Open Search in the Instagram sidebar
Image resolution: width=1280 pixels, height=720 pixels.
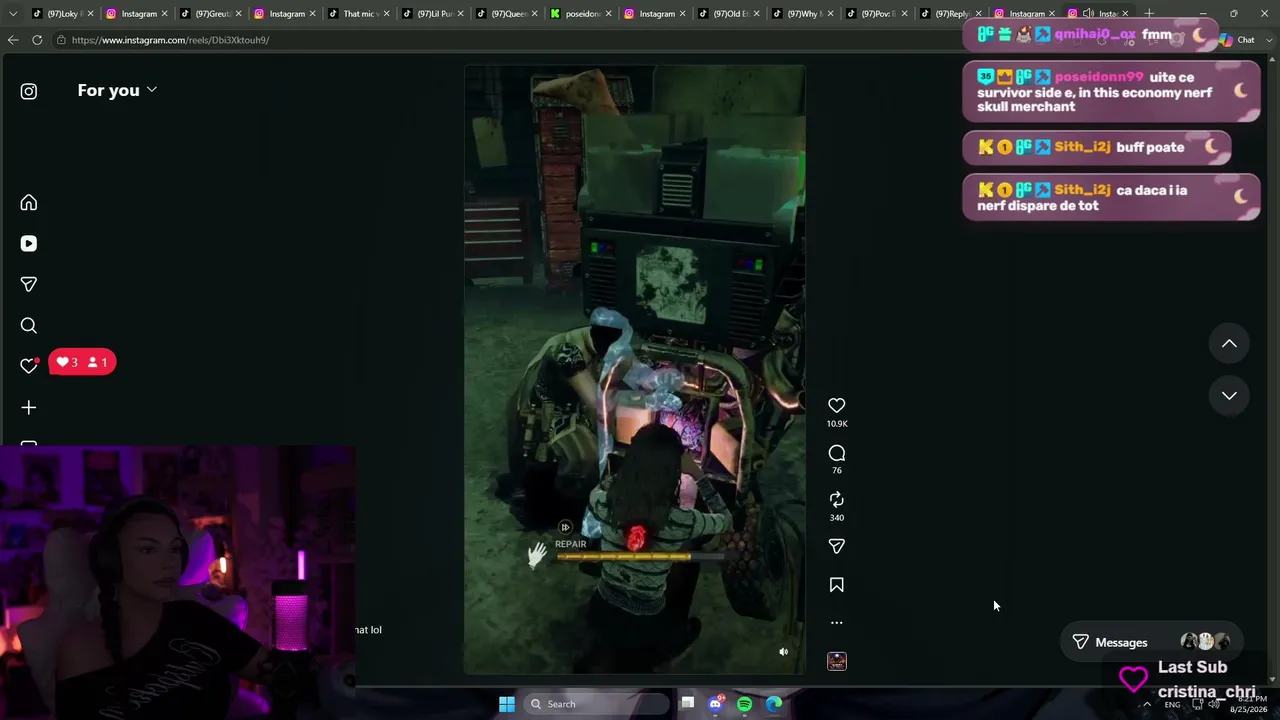click(29, 326)
